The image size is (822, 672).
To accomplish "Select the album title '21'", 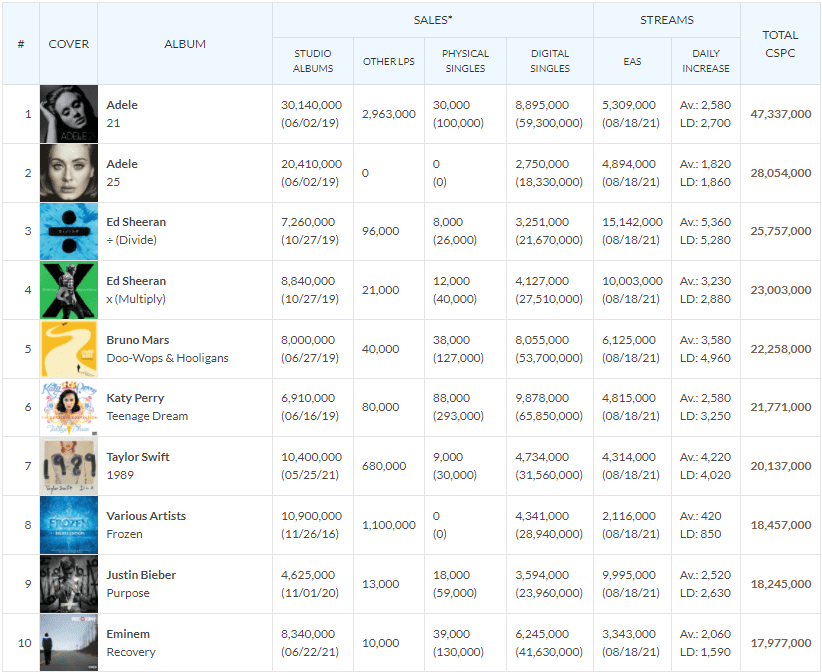I will (113, 123).
